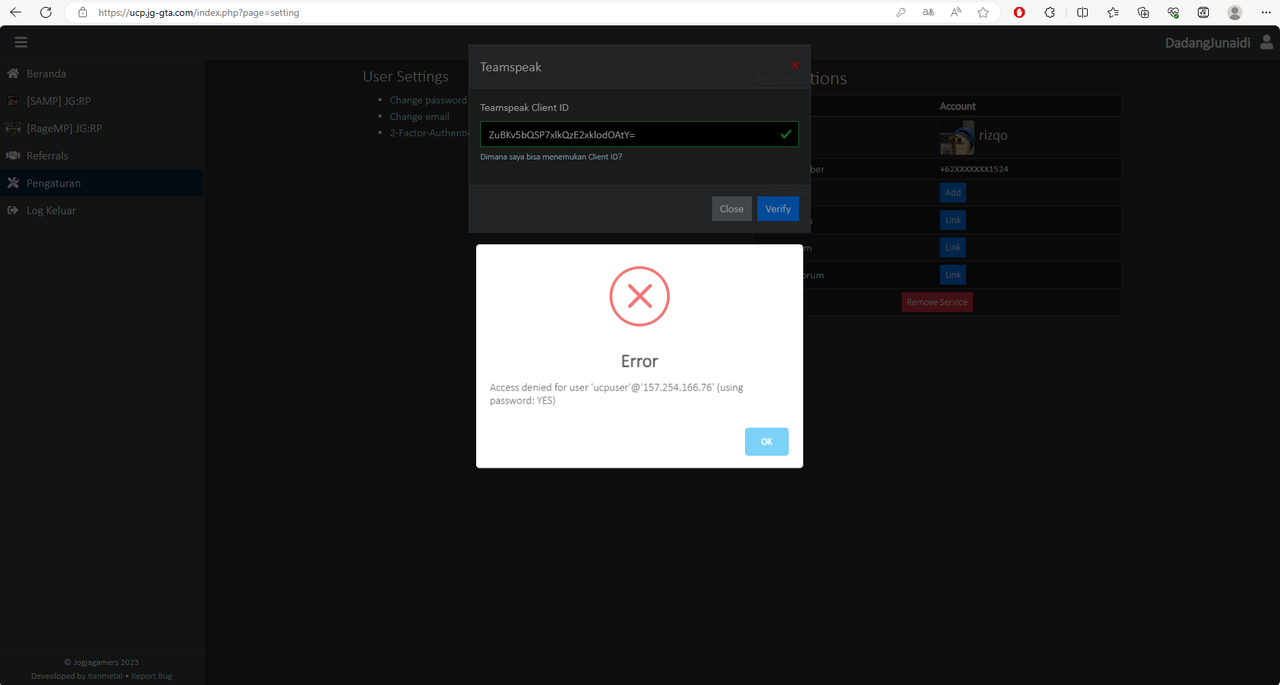
Task: Click the Add button in Associations table
Action: (x=953, y=192)
